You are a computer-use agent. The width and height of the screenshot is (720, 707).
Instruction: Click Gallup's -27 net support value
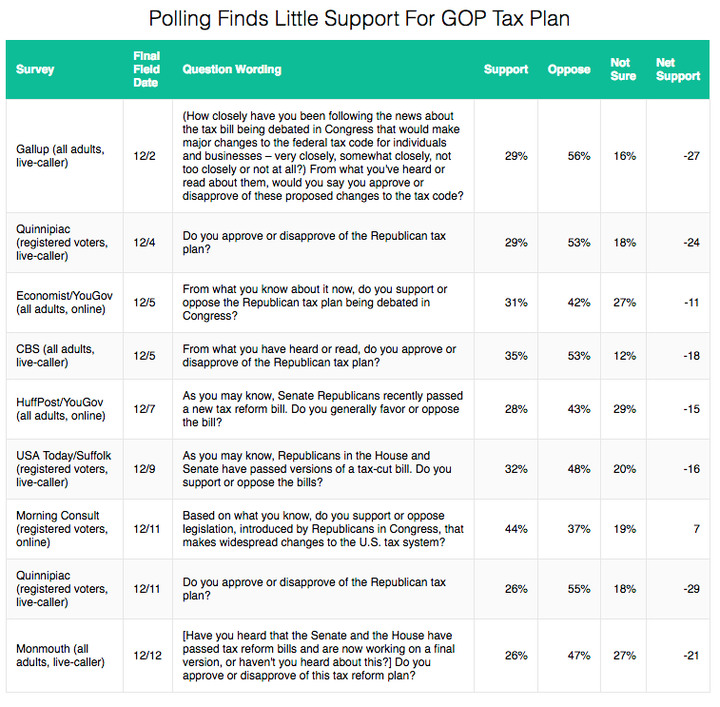691,156
